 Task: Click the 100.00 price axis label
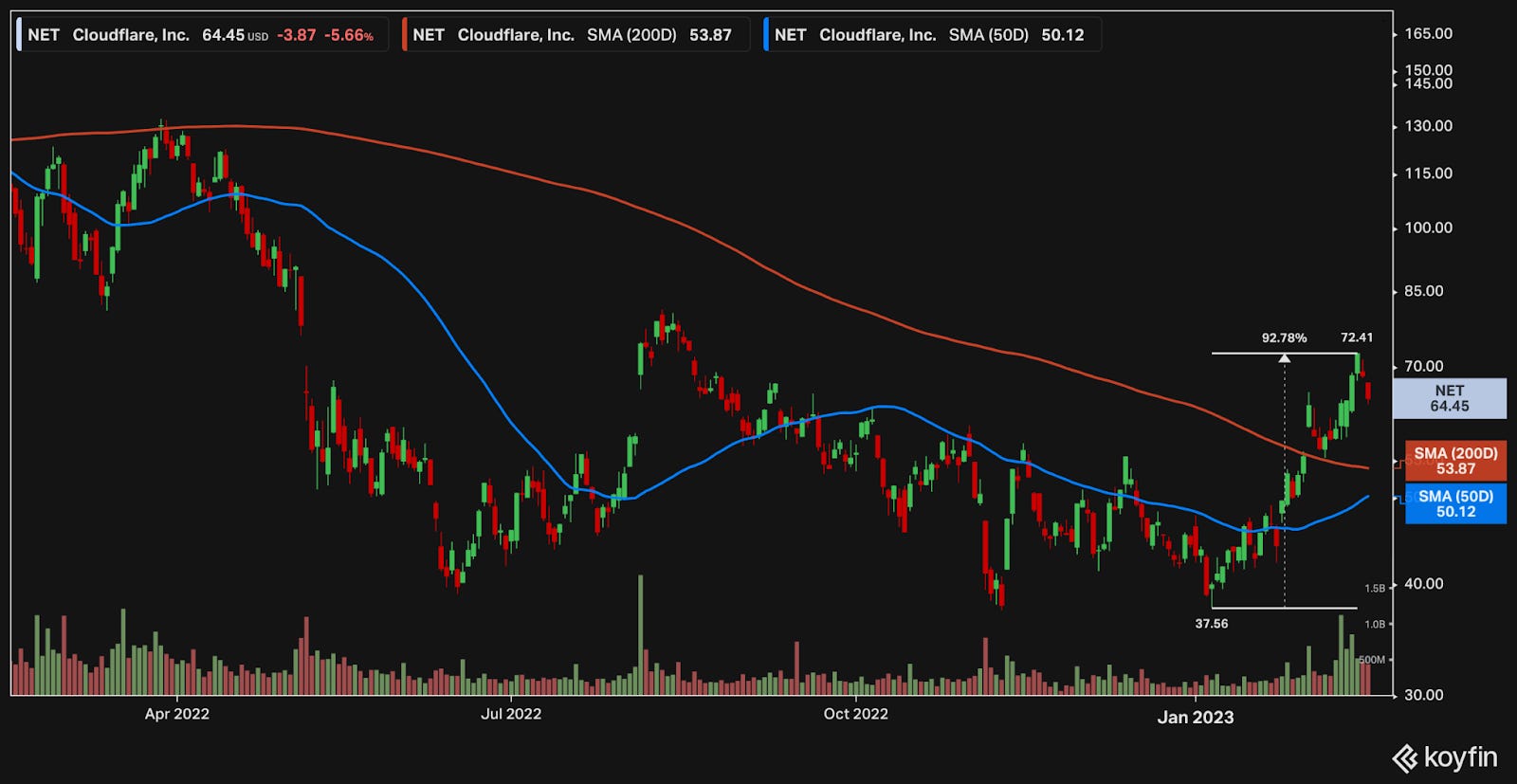tap(1428, 228)
